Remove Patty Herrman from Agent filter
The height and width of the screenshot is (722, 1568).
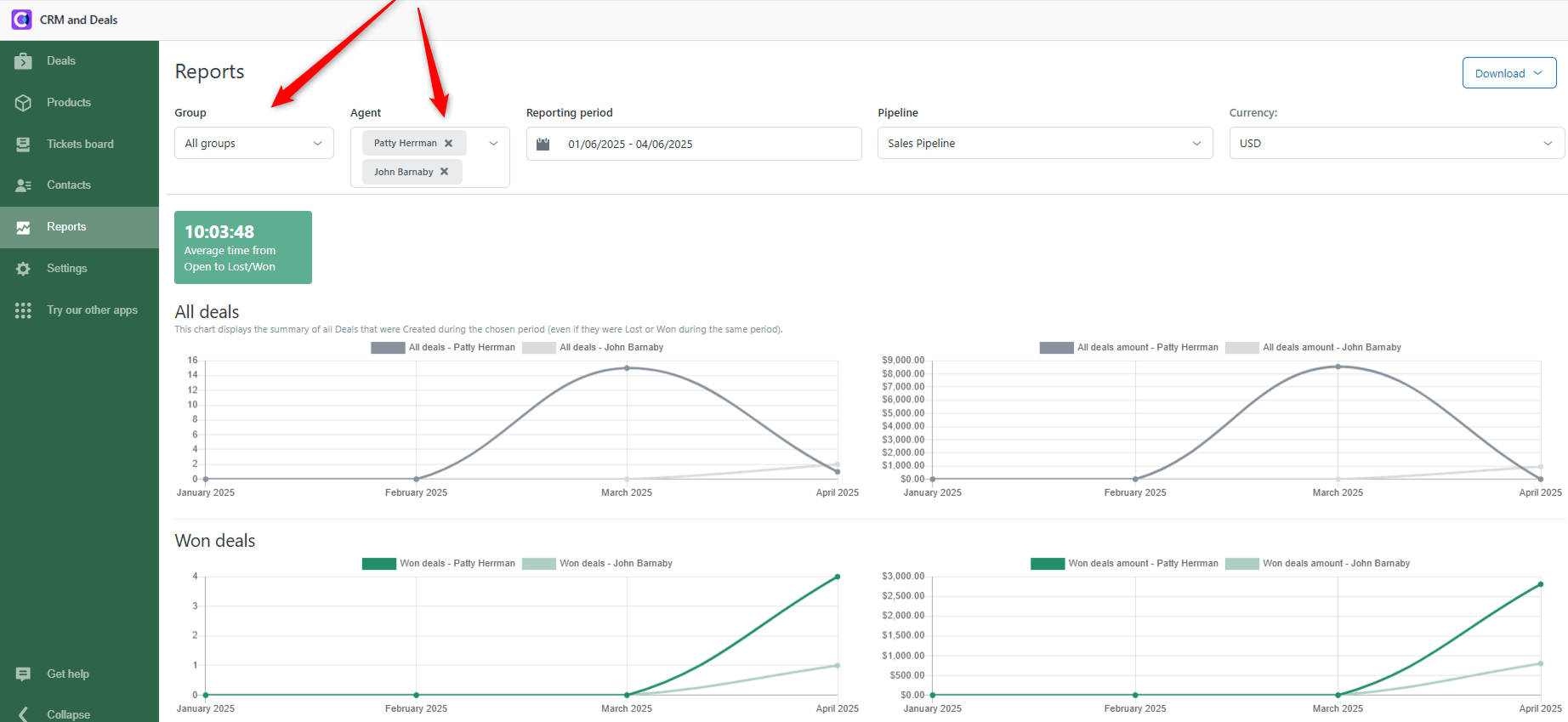tap(449, 144)
